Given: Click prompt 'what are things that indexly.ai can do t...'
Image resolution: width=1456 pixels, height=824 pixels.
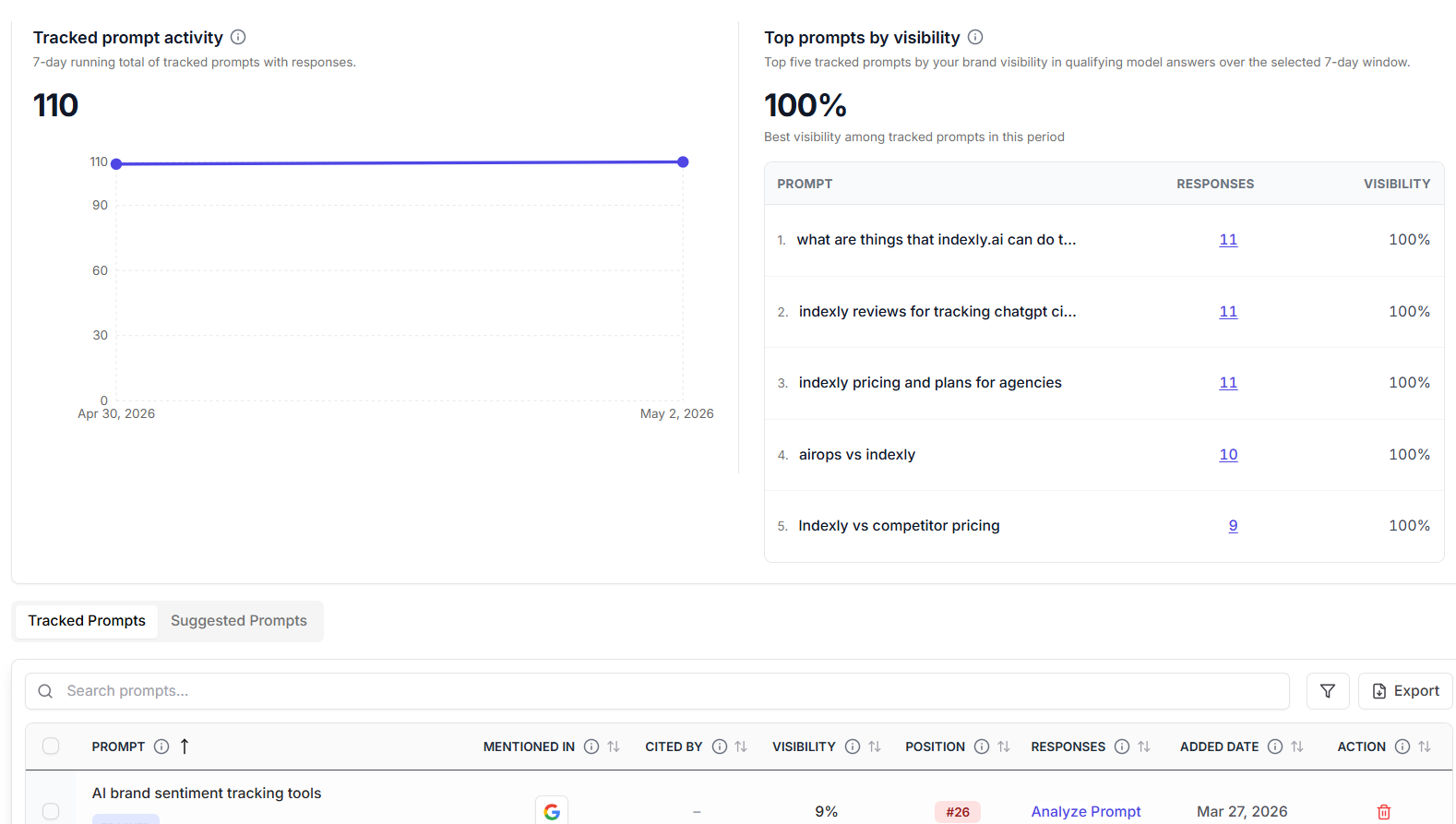Looking at the screenshot, I should click(x=937, y=240).
